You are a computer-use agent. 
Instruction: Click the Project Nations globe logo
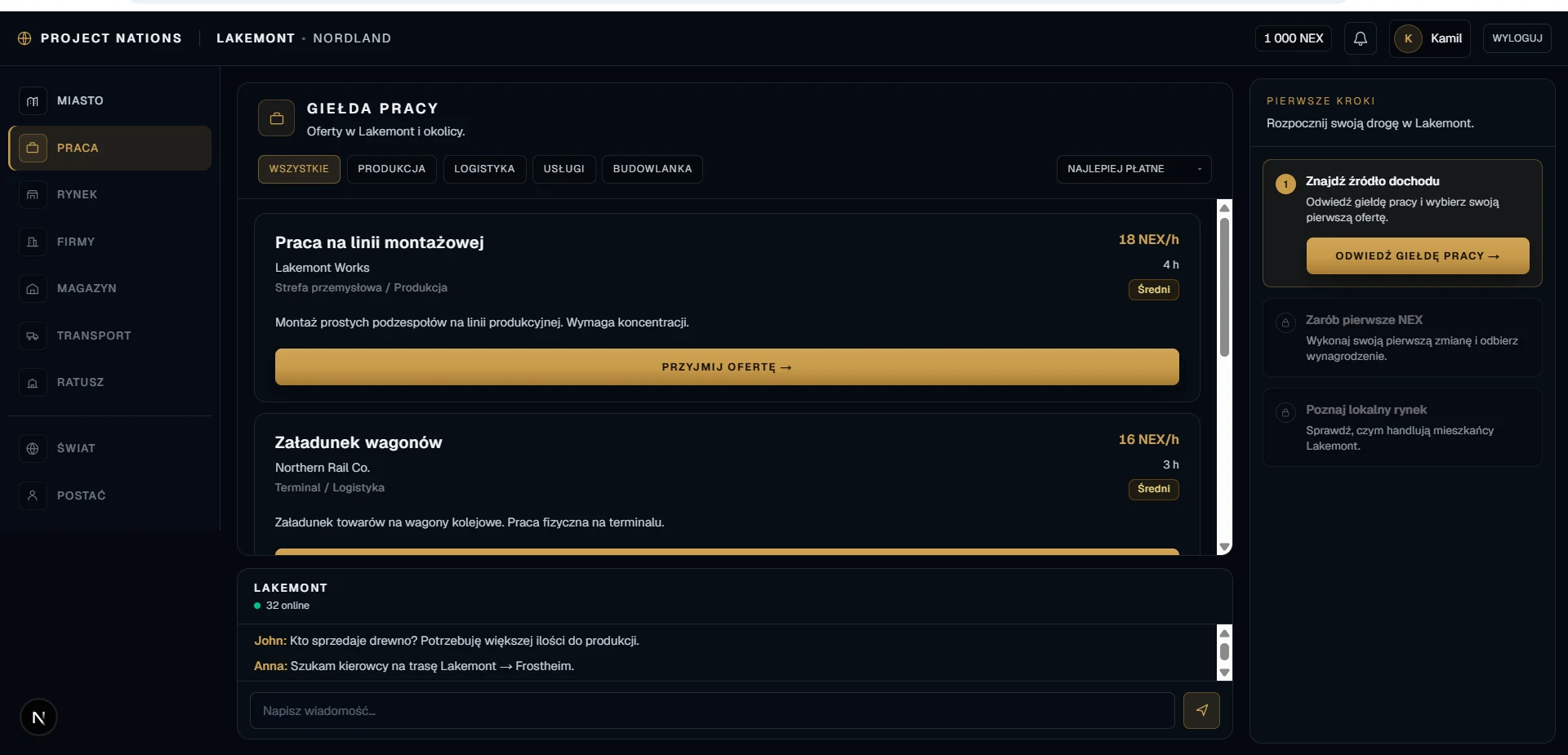click(x=24, y=38)
